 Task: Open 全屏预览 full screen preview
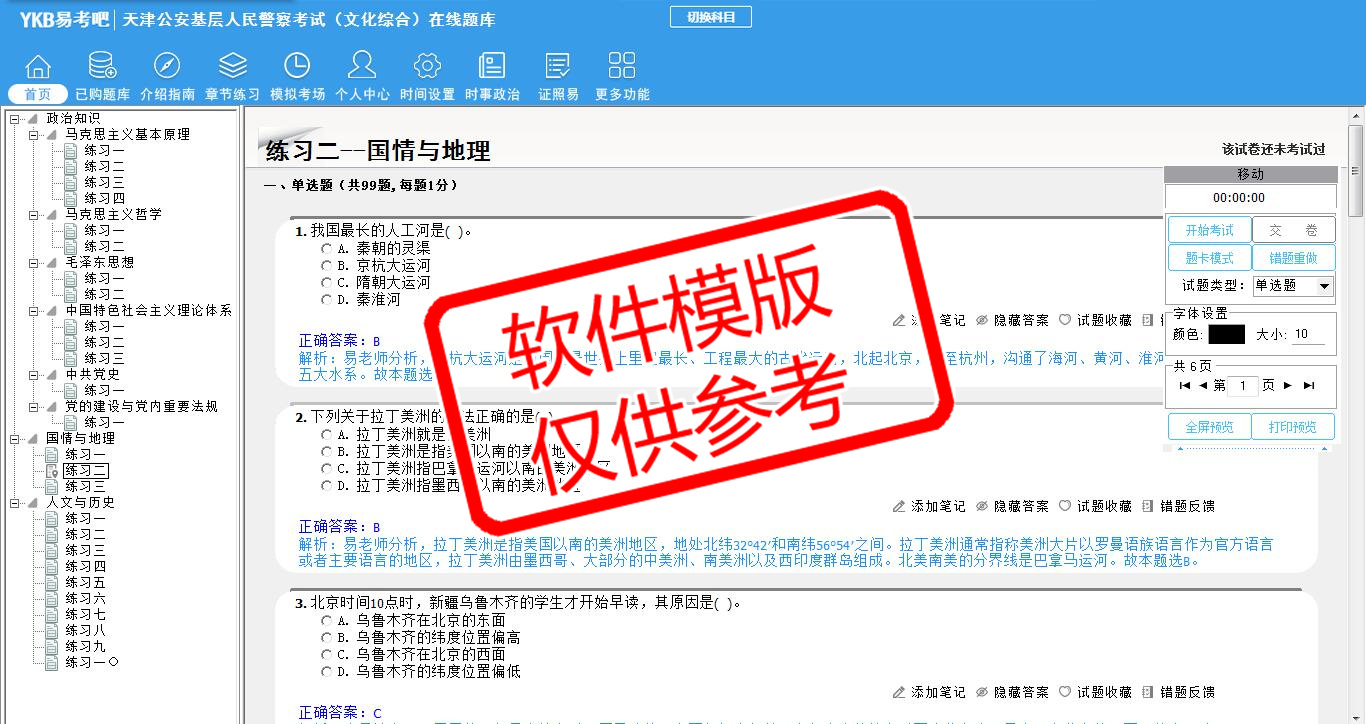point(1209,427)
